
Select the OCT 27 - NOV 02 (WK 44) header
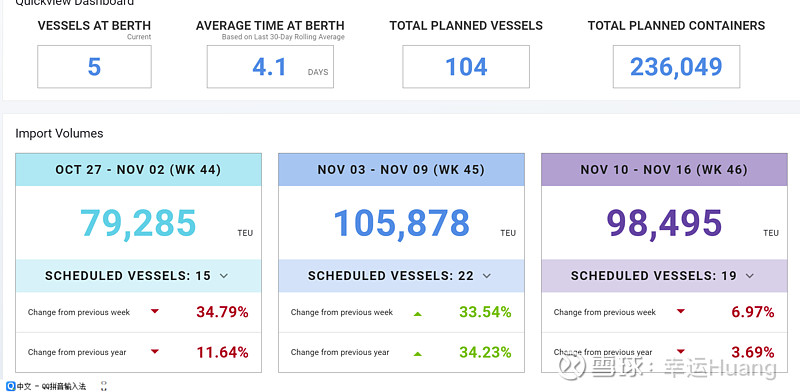tap(138, 169)
